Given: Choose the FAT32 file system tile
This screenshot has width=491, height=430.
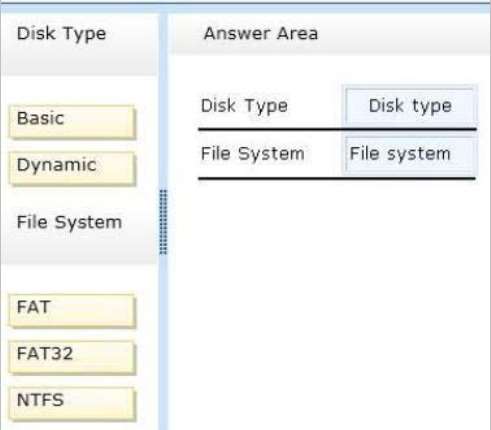Looking at the screenshot, I should coord(72,357).
